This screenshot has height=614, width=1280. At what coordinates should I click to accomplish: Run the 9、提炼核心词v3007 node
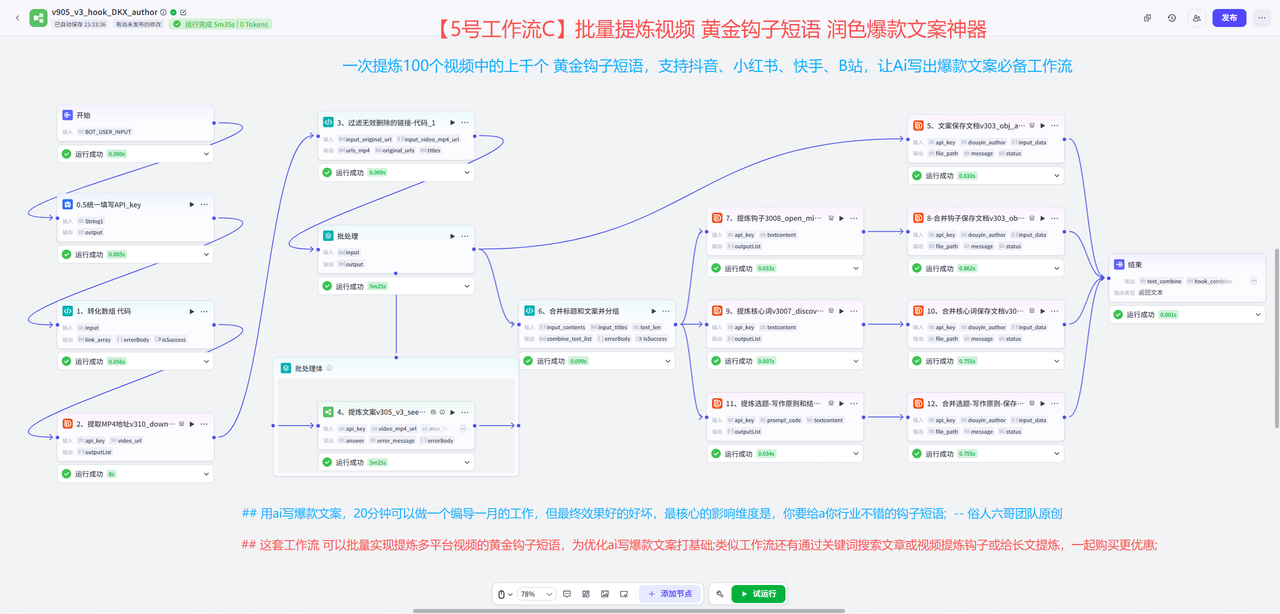coord(841,311)
